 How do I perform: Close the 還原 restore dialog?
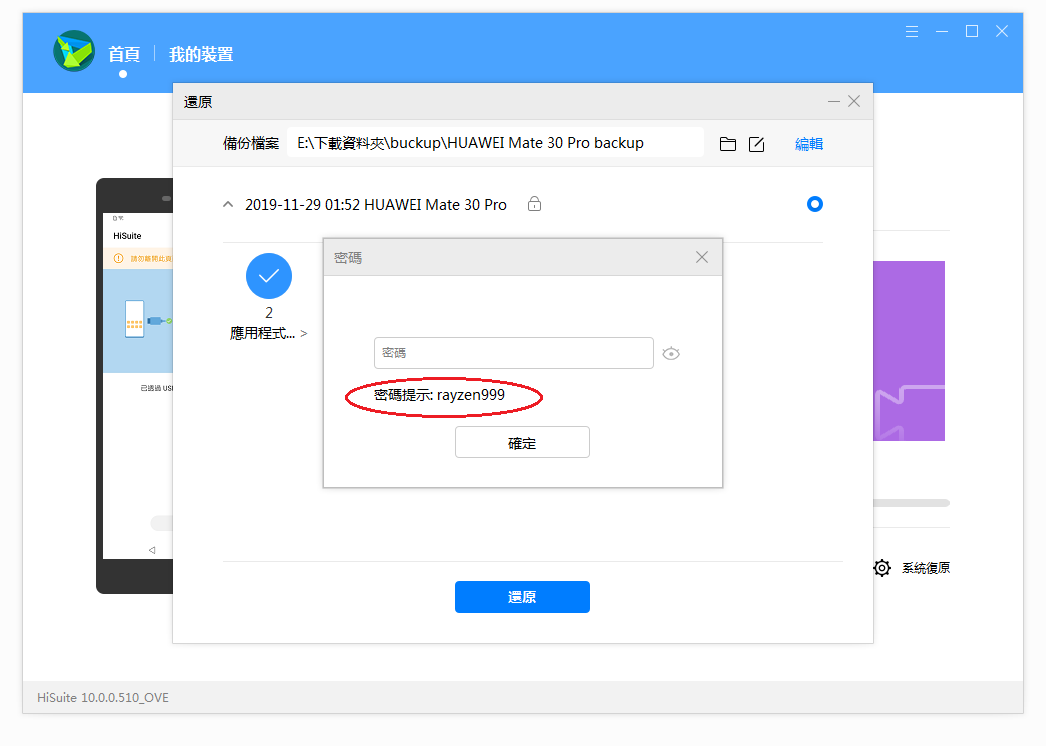coord(854,101)
